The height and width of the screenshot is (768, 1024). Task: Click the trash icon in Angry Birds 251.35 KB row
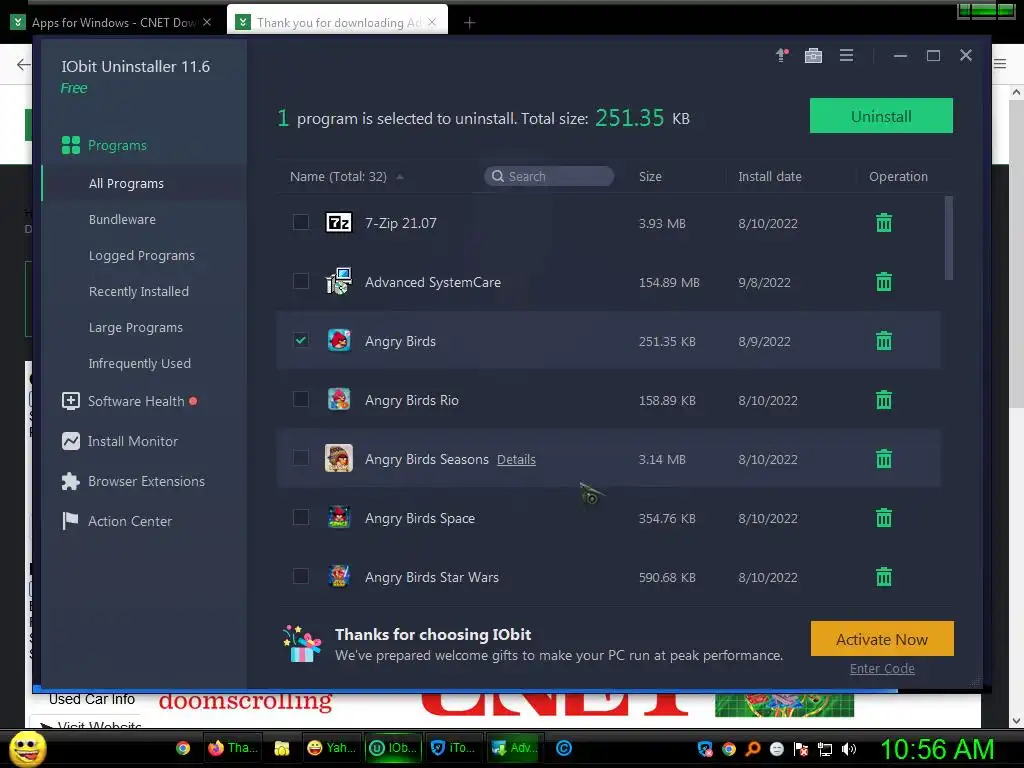coord(884,340)
